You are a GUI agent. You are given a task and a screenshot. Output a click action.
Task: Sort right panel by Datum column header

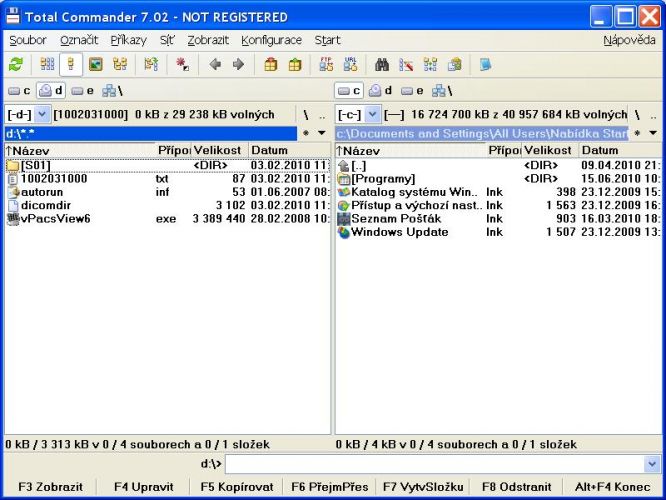coord(620,150)
